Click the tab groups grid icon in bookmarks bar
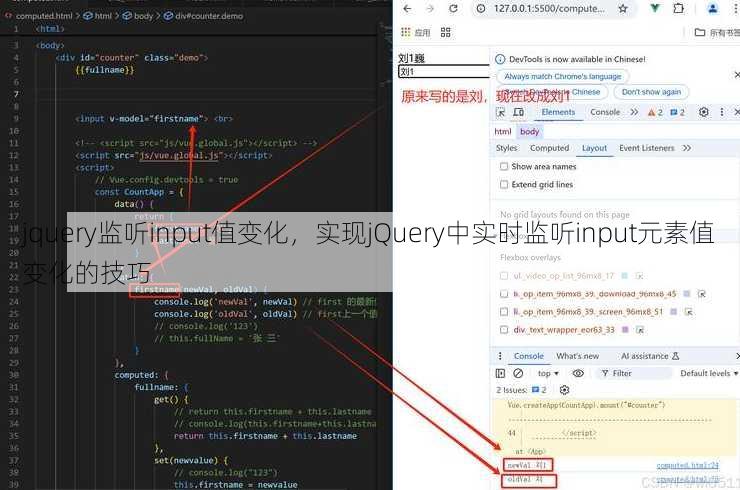This screenshot has height=490, width=740. click(446, 32)
